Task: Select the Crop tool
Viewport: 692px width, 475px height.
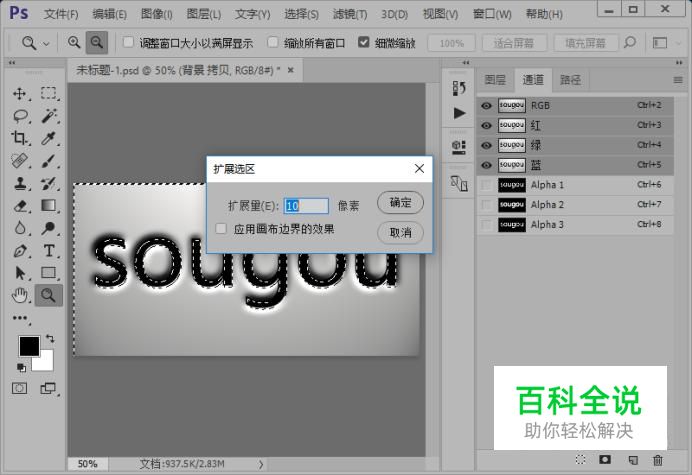Action: pyautogui.click(x=19, y=138)
